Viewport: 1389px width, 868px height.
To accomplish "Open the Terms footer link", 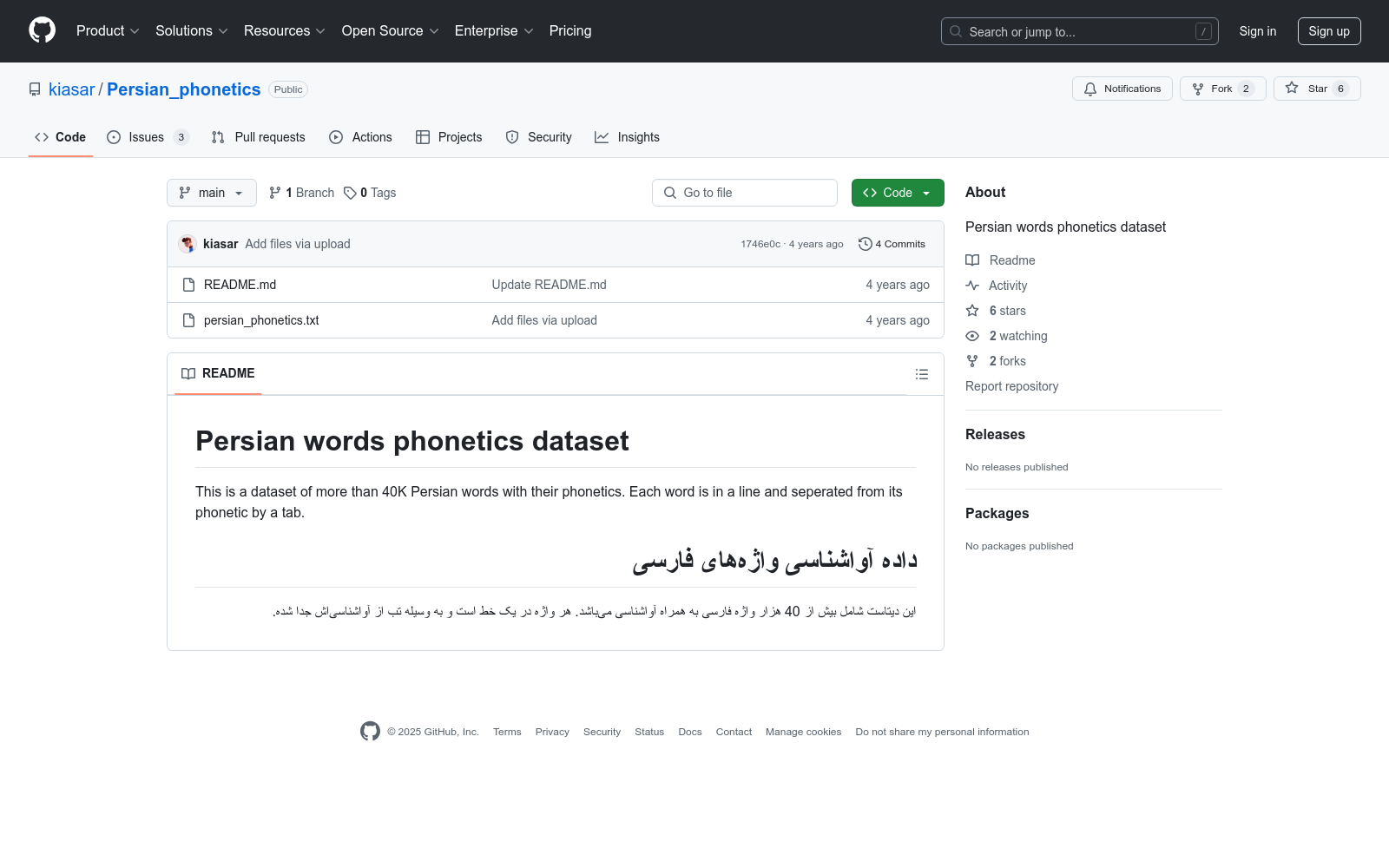I will pos(507,732).
